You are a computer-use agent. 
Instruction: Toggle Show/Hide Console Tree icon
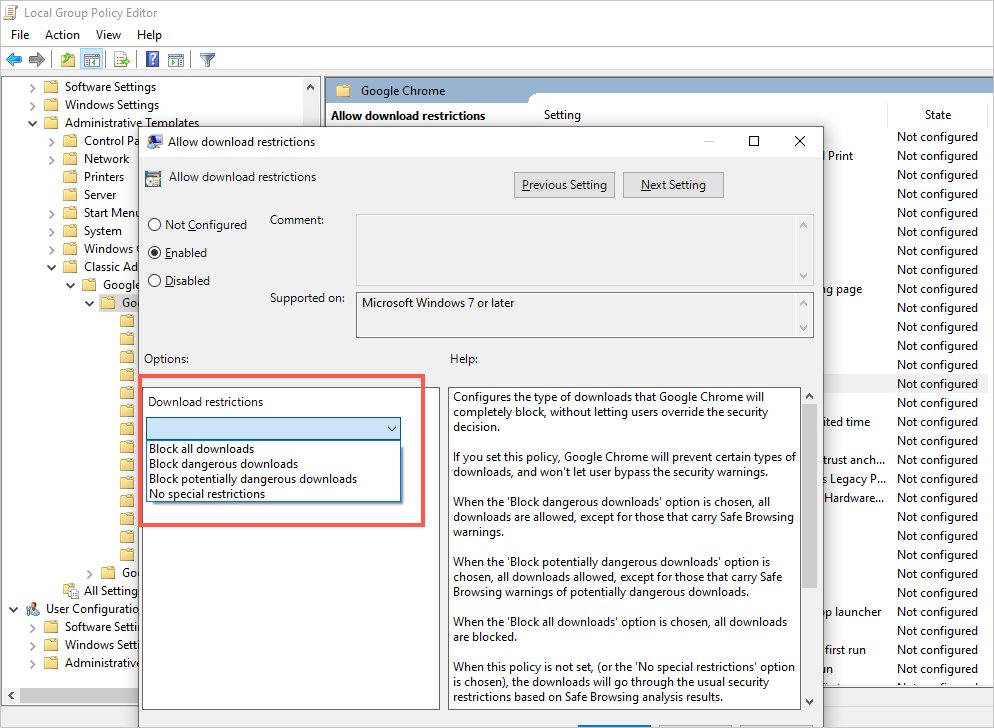tap(91, 60)
